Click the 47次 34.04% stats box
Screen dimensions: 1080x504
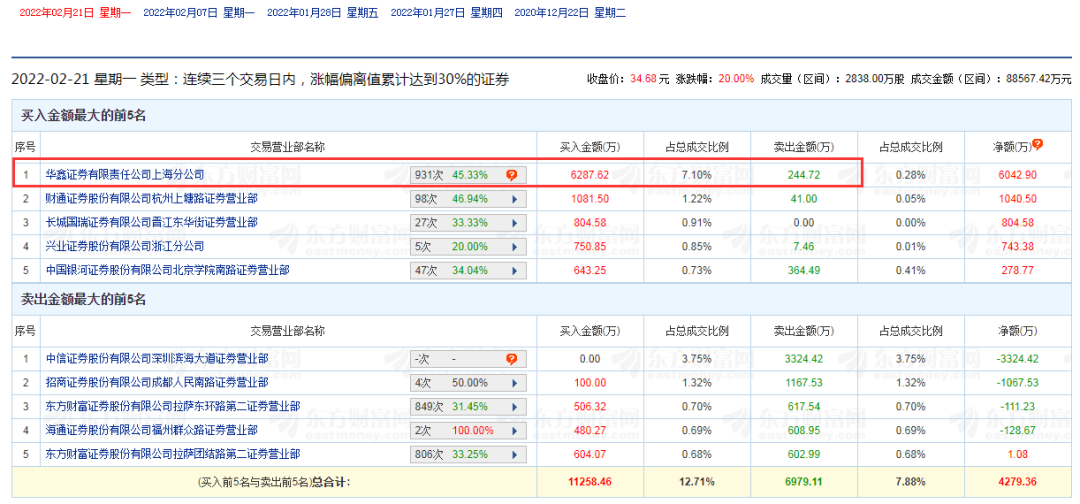(468, 270)
